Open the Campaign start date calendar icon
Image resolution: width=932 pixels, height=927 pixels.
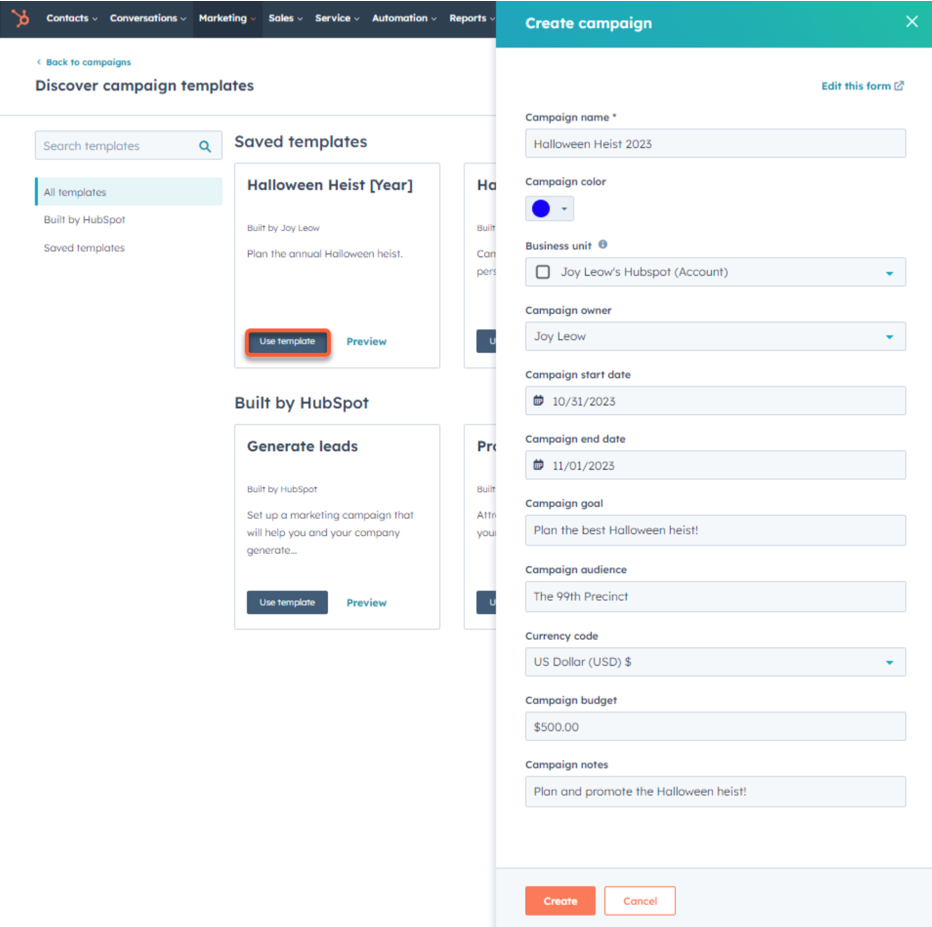click(x=539, y=400)
